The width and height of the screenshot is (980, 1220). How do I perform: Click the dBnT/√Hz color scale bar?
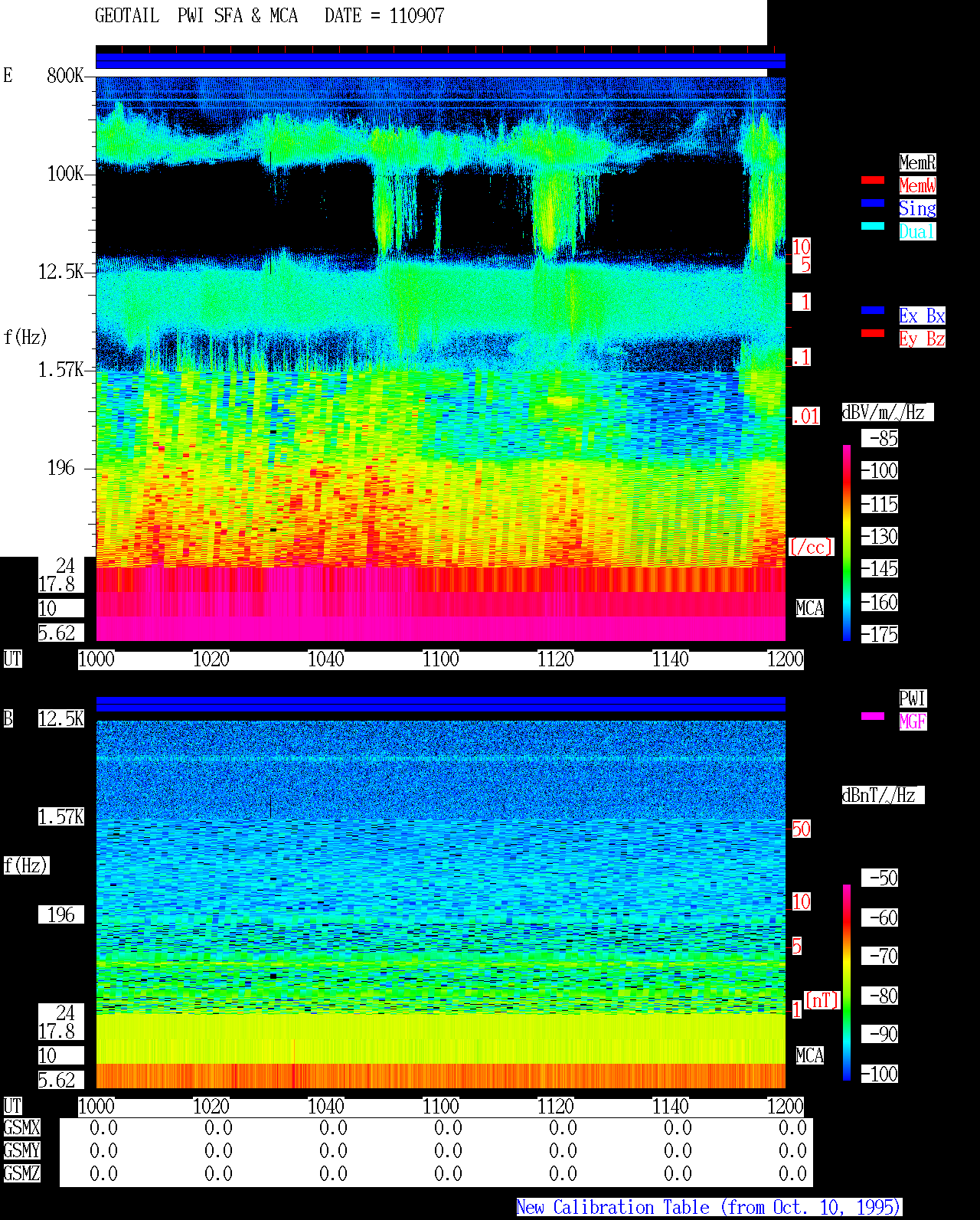click(x=847, y=983)
